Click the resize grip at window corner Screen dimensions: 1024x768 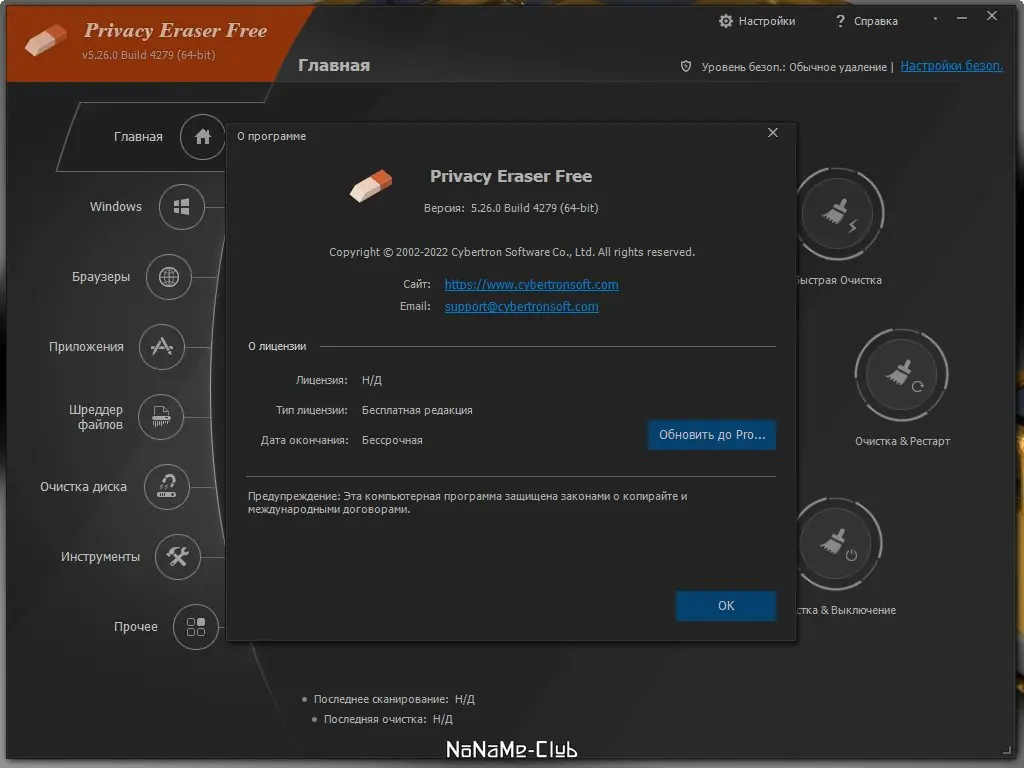tap(1006, 750)
